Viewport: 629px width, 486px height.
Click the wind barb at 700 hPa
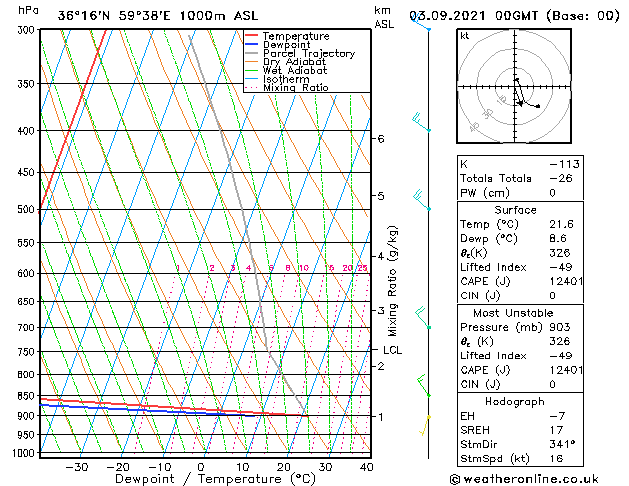(423, 318)
